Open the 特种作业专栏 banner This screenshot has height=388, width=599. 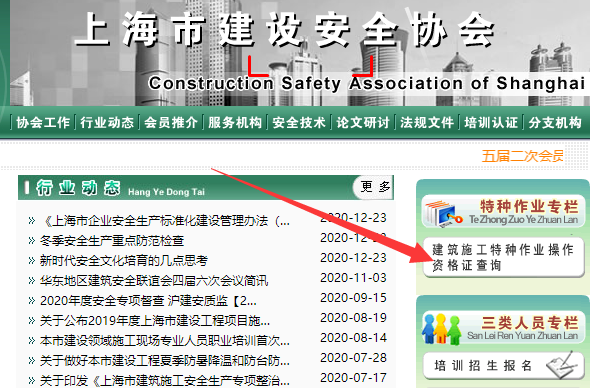503,211
